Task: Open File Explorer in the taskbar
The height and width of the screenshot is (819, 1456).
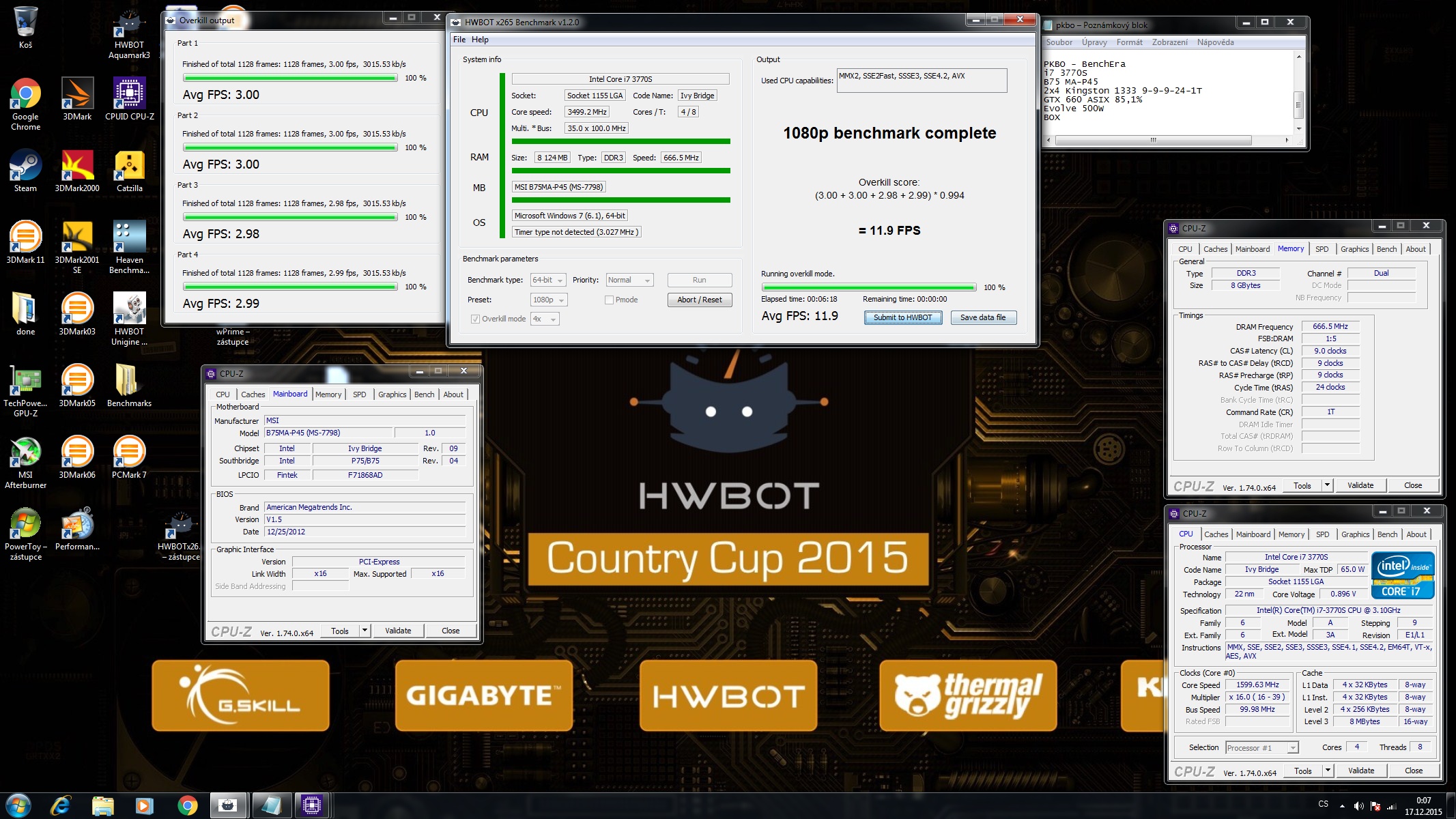Action: click(x=103, y=805)
